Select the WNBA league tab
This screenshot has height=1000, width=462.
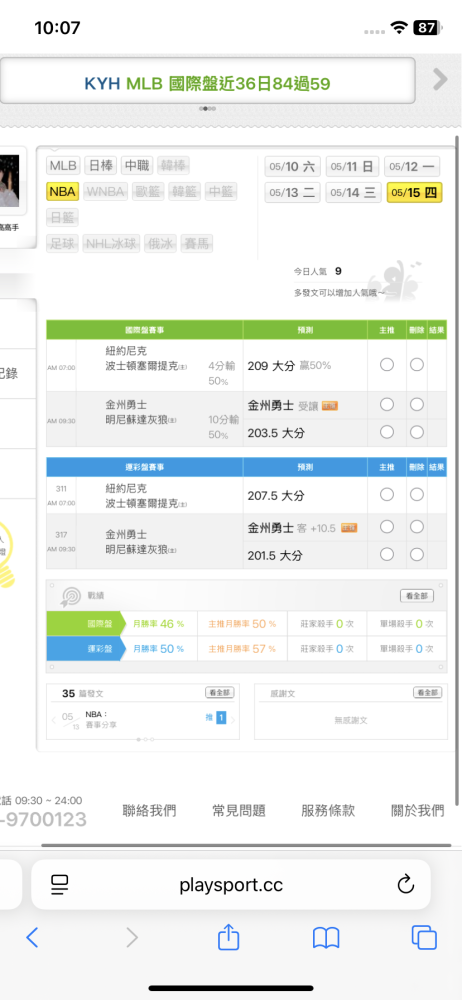click(105, 191)
